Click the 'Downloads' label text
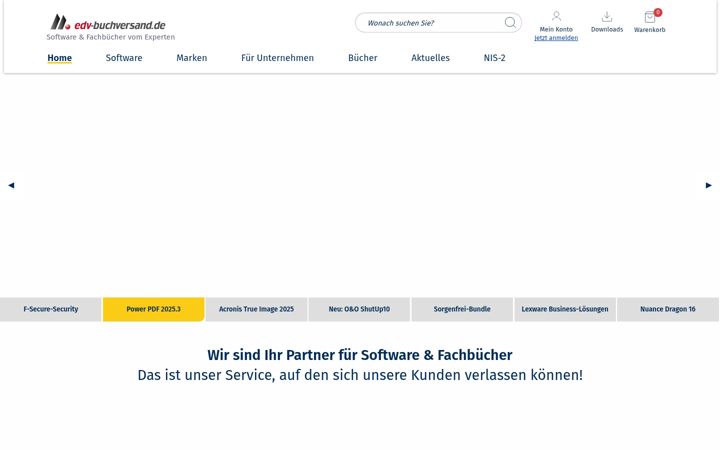Image resolution: width=720 pixels, height=450 pixels. click(607, 29)
